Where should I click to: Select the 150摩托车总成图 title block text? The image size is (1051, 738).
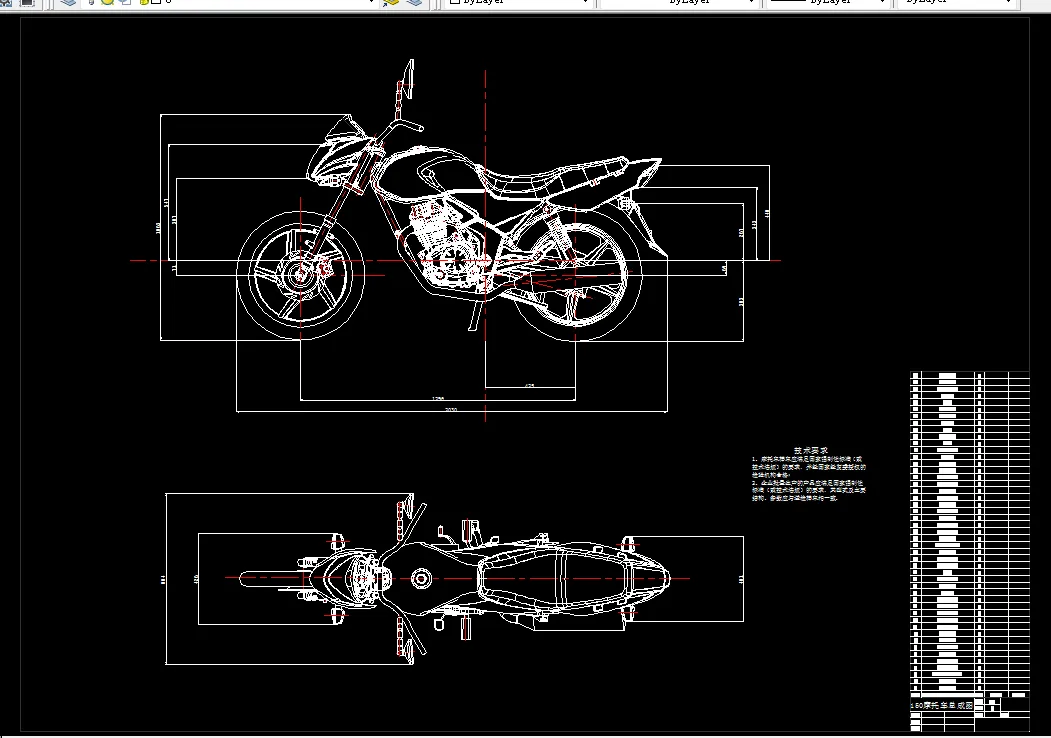[x=941, y=705]
